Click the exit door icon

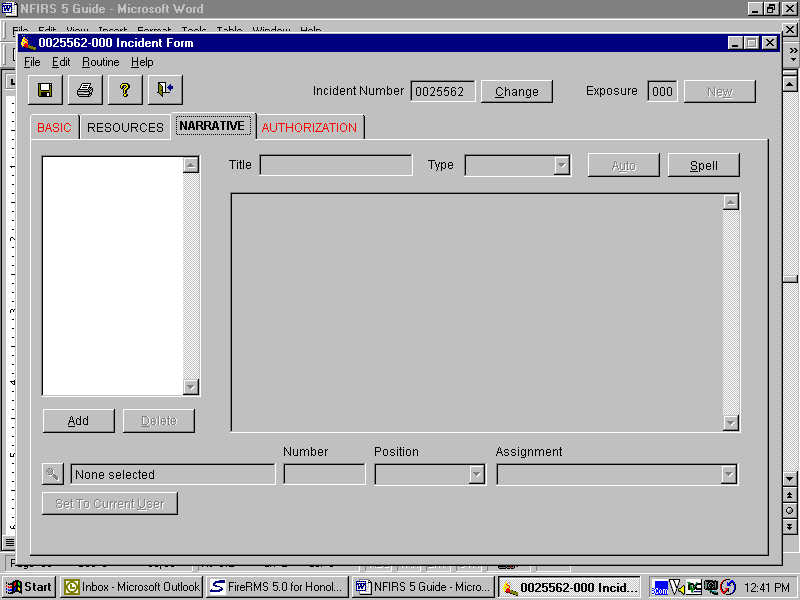(165, 90)
